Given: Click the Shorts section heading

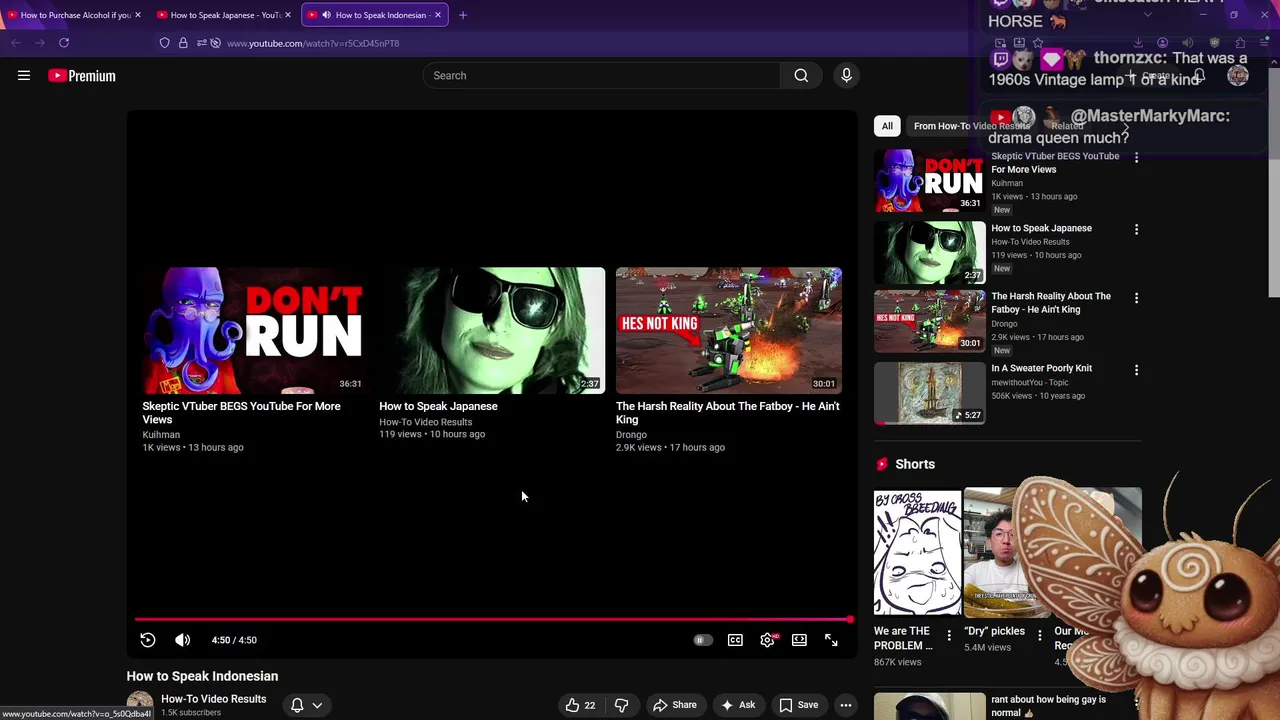Looking at the screenshot, I should point(915,464).
